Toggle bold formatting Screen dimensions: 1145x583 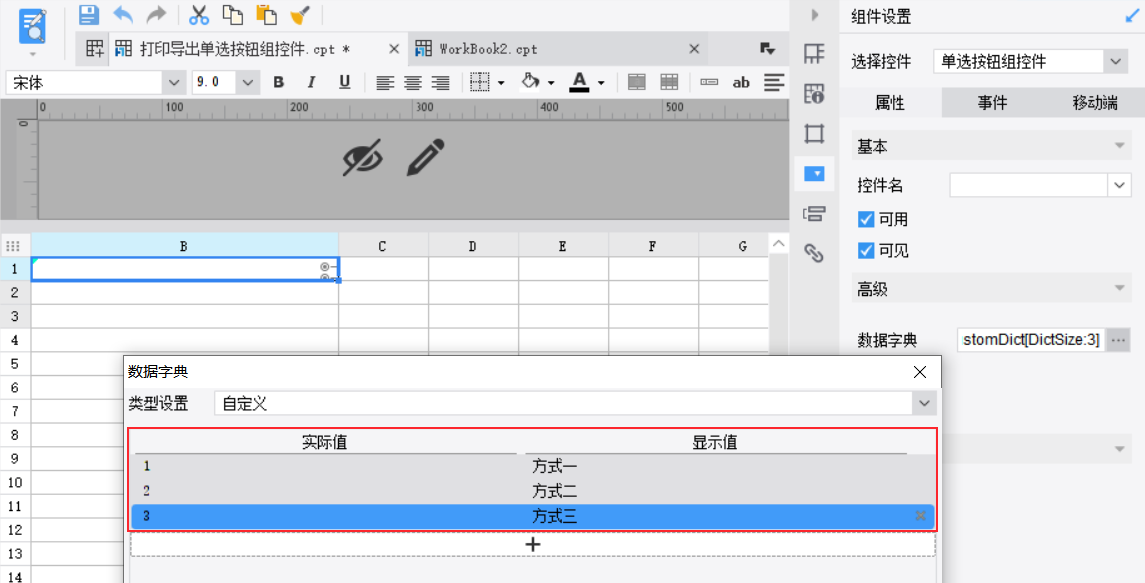[278, 83]
